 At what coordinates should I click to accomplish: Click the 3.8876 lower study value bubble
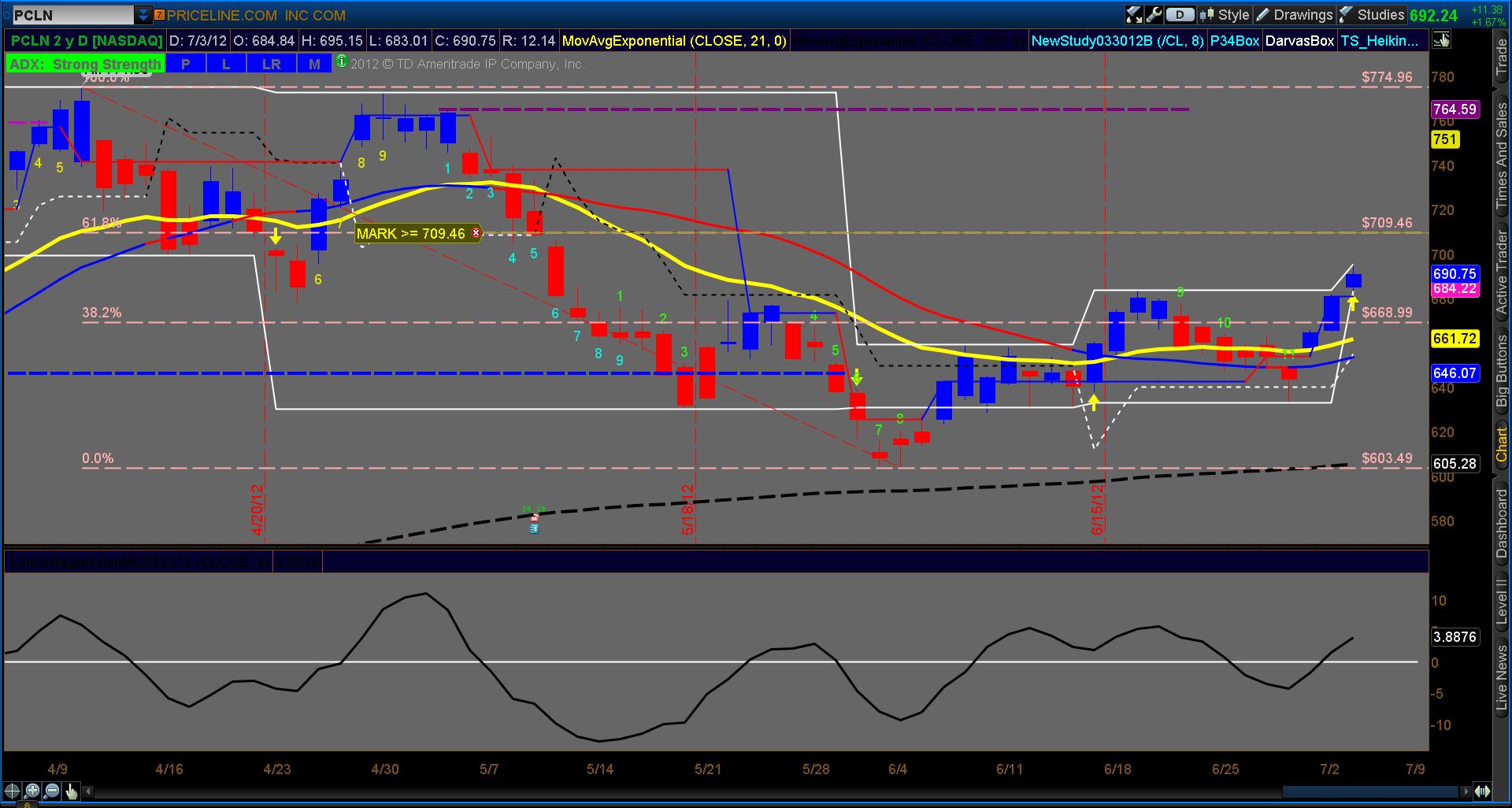click(1455, 636)
